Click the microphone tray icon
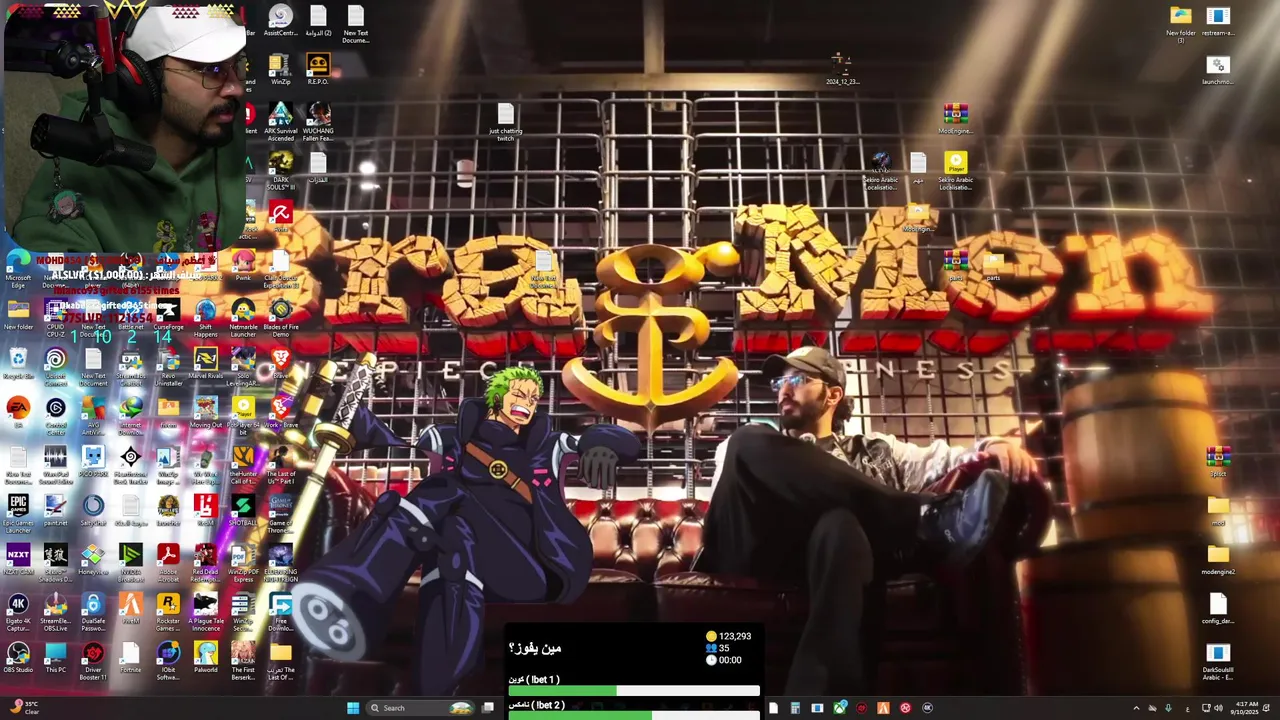This screenshot has height=720, width=1280. [1168, 708]
